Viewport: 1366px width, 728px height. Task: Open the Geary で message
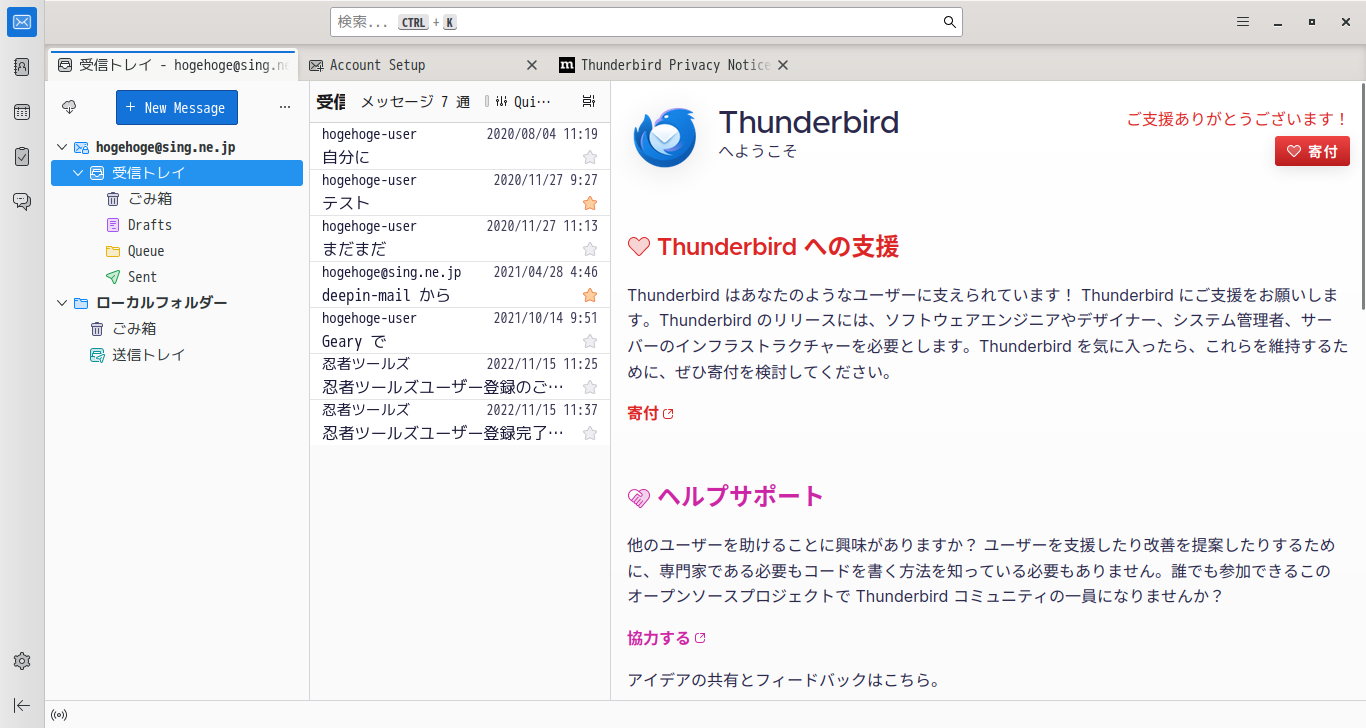[x=460, y=330]
